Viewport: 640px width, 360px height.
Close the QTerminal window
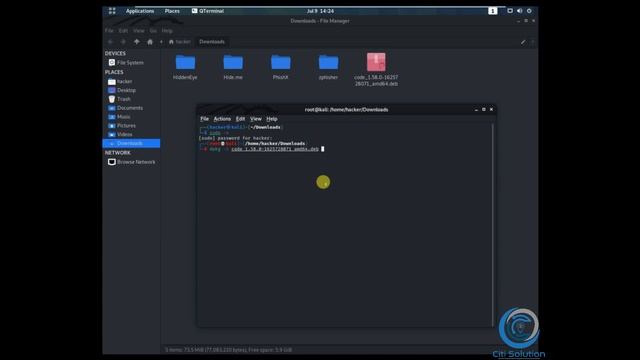(491, 109)
